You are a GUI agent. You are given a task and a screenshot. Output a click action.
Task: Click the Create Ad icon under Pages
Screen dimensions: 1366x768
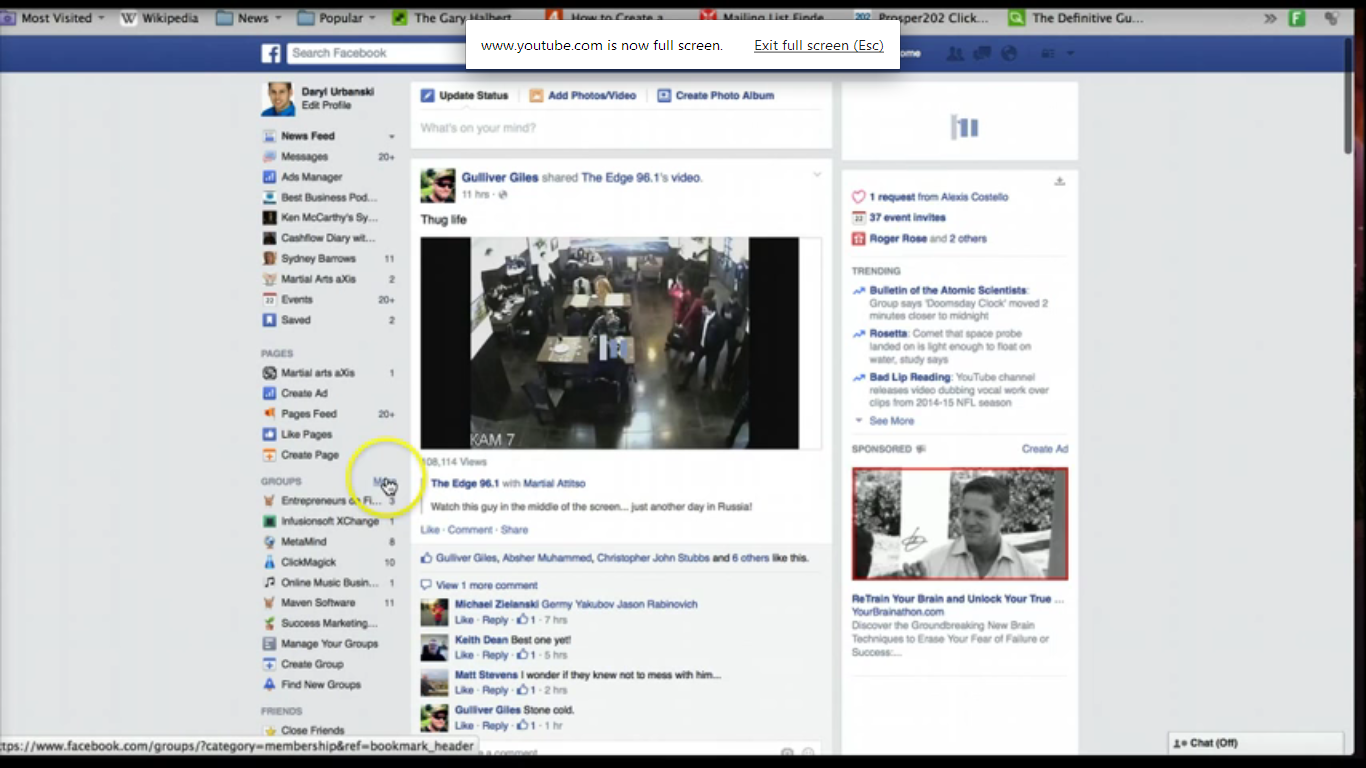pyautogui.click(x=269, y=393)
